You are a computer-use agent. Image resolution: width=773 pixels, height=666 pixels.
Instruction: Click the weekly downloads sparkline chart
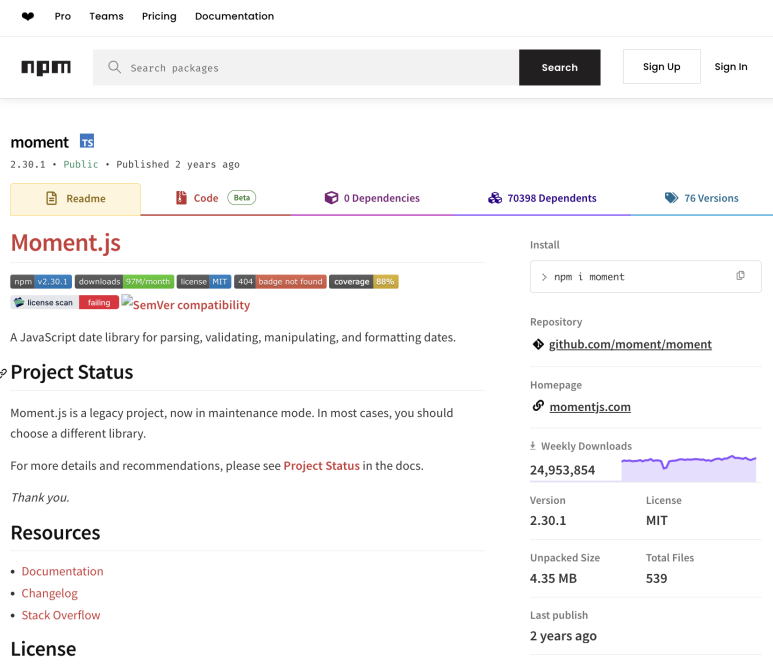click(689, 468)
